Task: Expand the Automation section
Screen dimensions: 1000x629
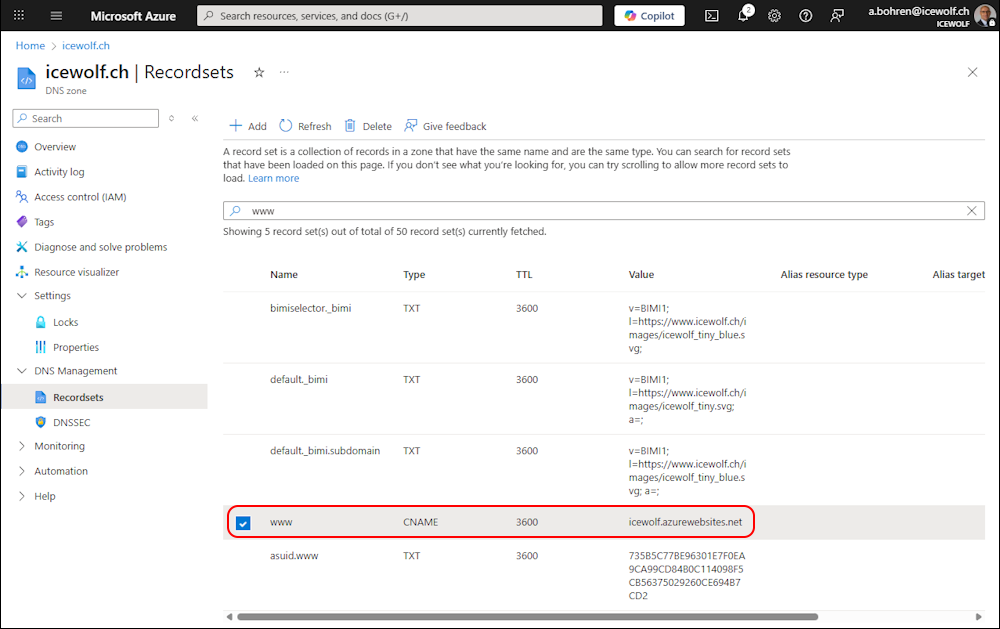Action: point(22,471)
